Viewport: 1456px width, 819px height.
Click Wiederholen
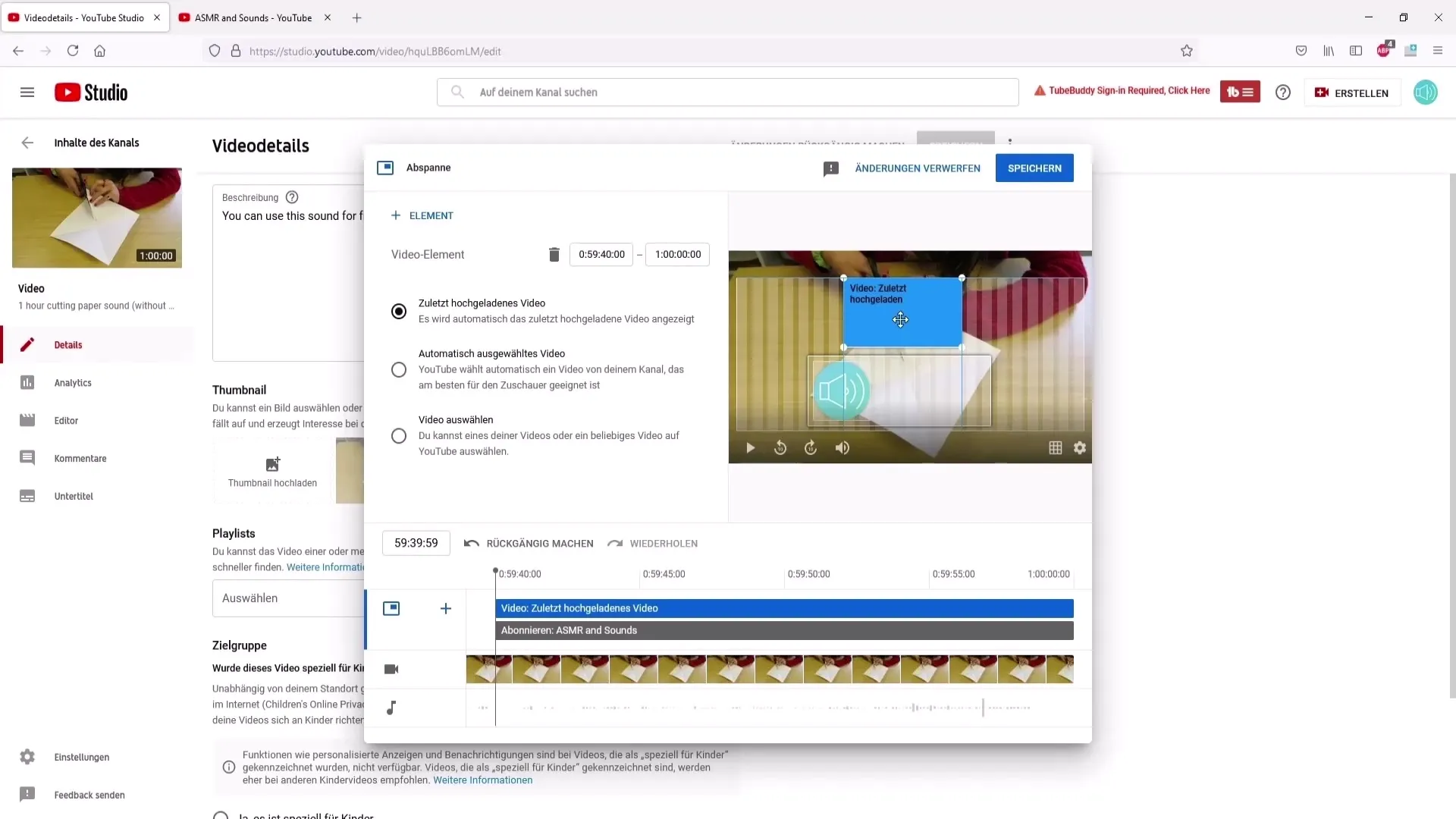(653, 544)
